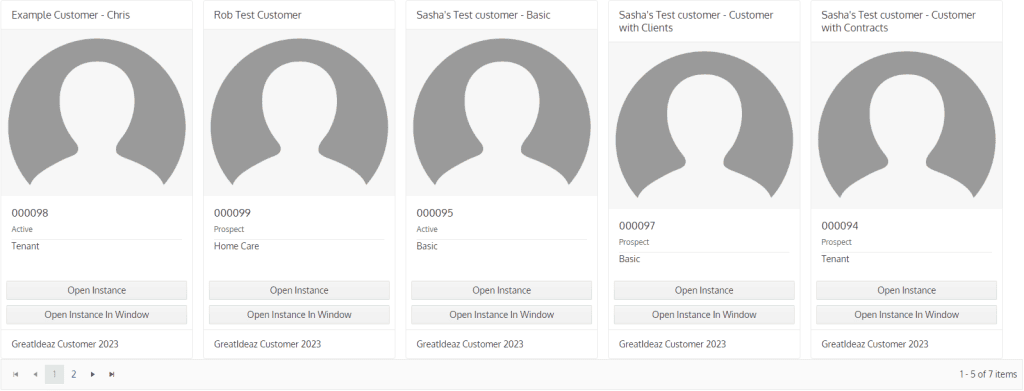Click Home Care type on Rob's card
This screenshot has width=1024, height=391.
[x=236, y=246]
